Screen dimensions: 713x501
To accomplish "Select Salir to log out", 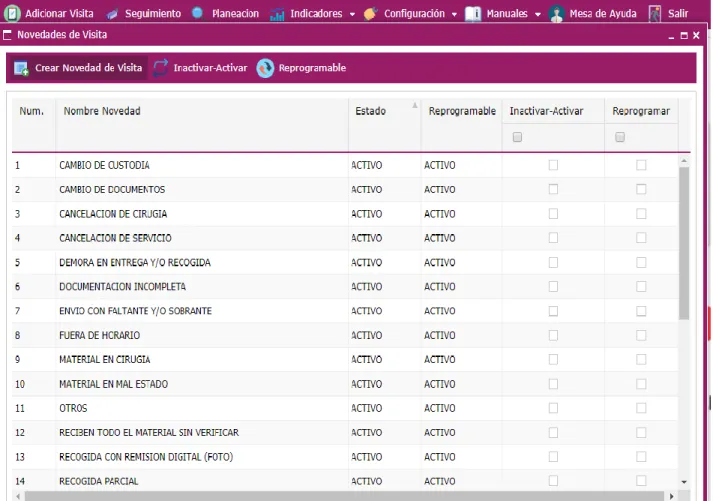I will (x=678, y=14).
